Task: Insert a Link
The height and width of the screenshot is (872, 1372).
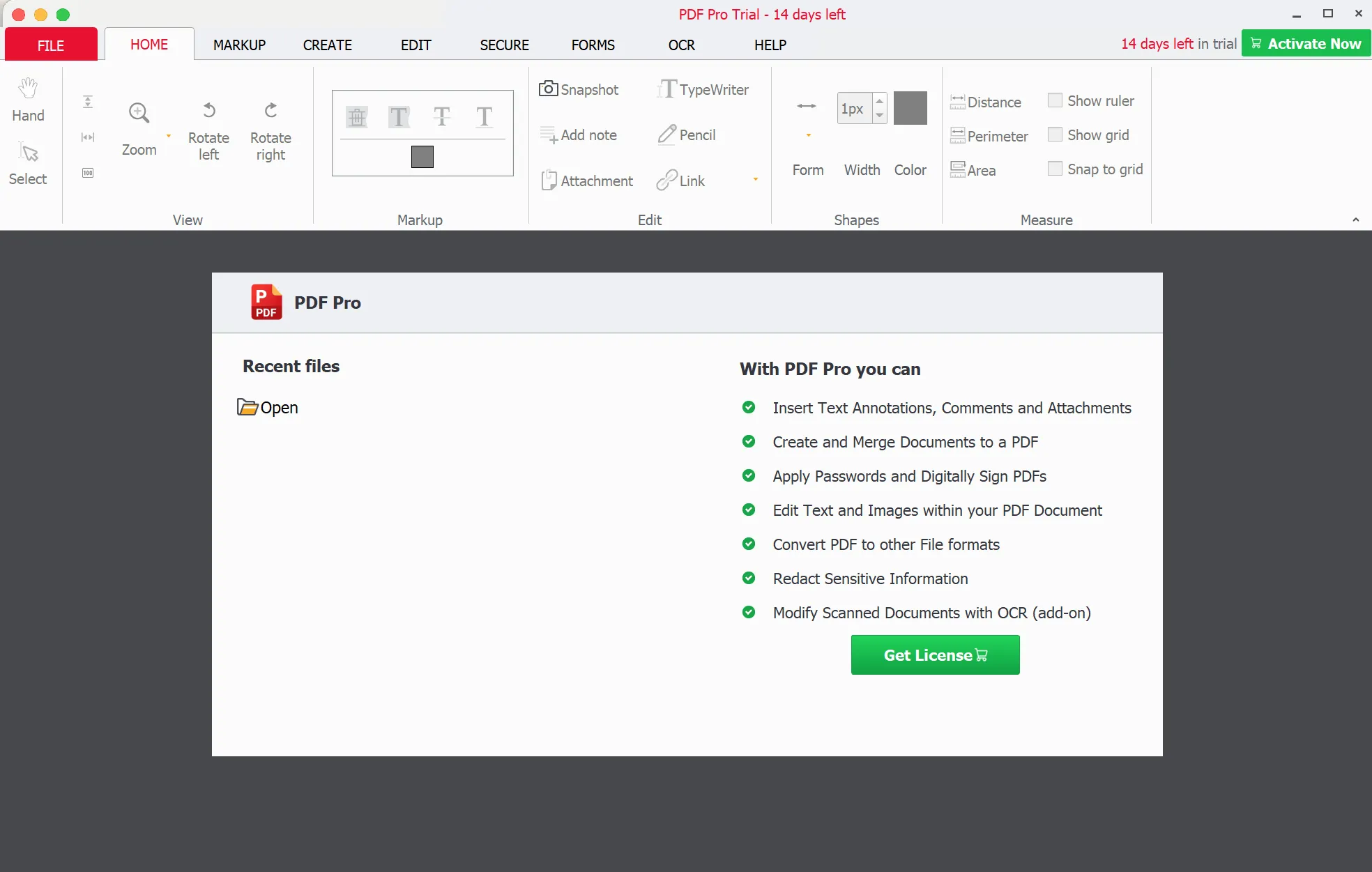Action: coord(681,181)
